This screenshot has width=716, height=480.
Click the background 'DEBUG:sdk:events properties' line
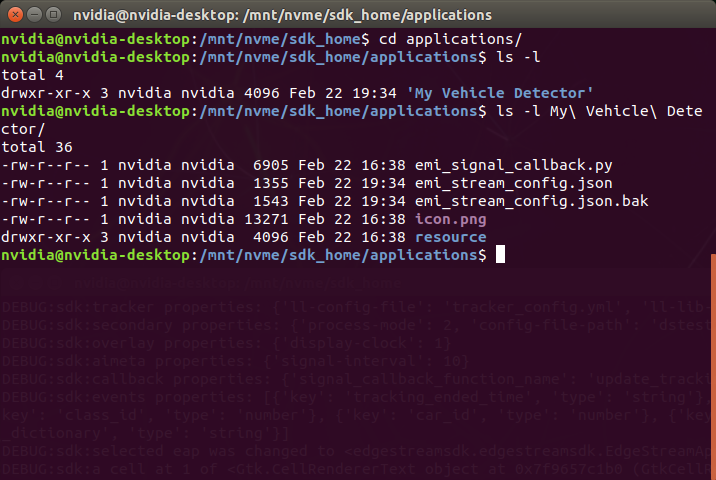(x=356, y=397)
